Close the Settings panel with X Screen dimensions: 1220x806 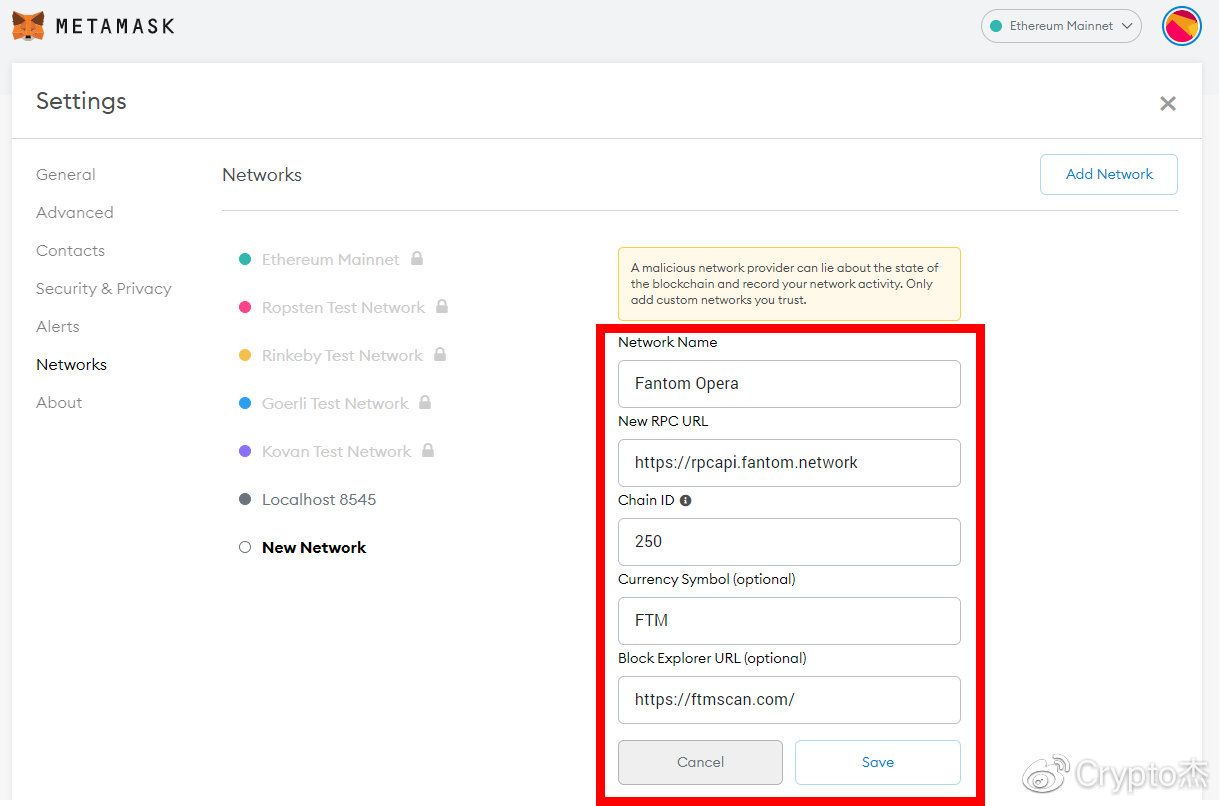(x=1167, y=103)
